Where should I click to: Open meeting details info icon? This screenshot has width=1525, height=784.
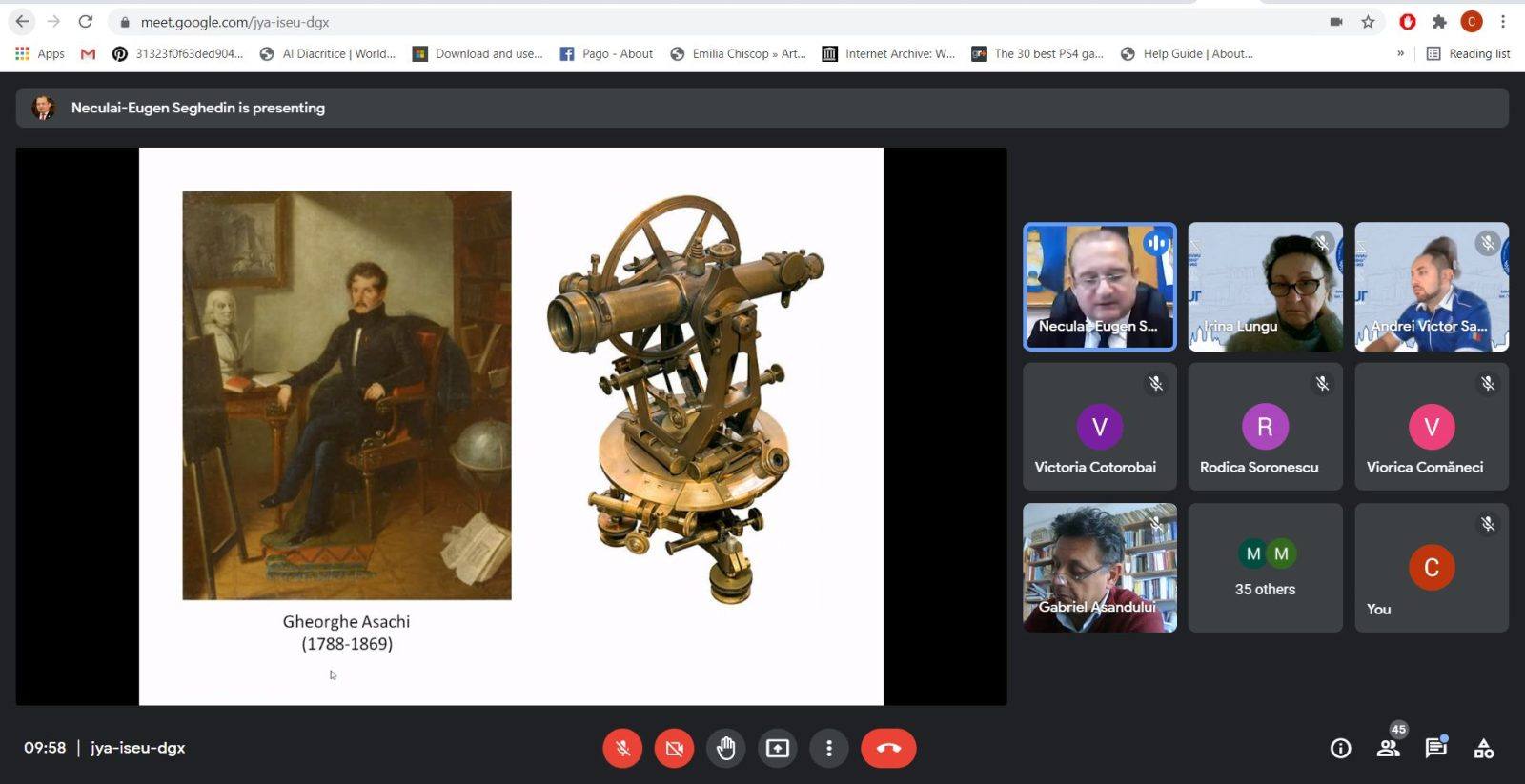[1340, 749]
